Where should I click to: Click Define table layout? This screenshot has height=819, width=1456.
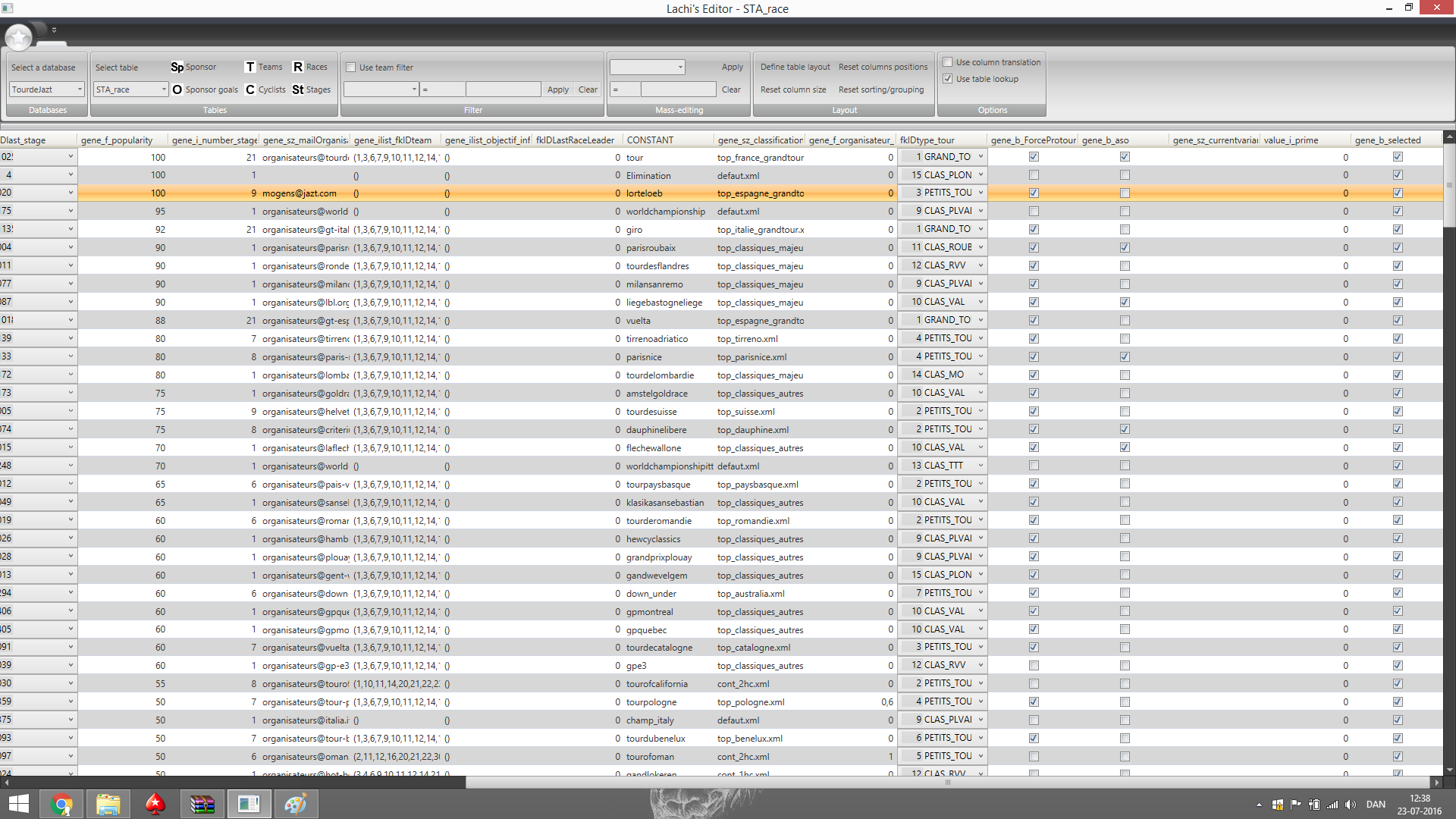[x=795, y=67]
